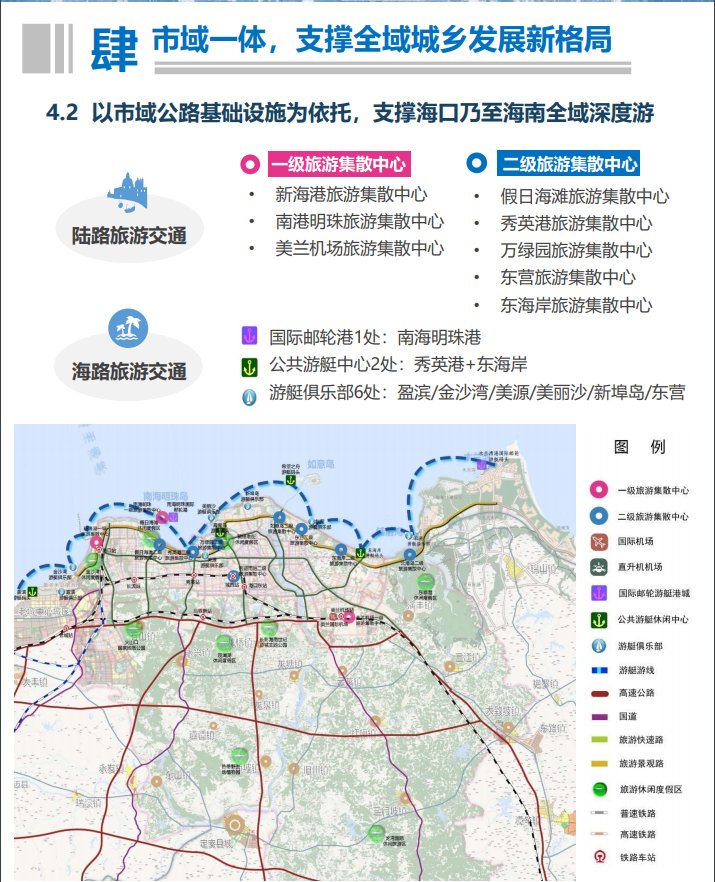Image resolution: width=715 pixels, height=882 pixels.
Task: Click the 东海岸旅游集散中心 list item
Action: 575,305
